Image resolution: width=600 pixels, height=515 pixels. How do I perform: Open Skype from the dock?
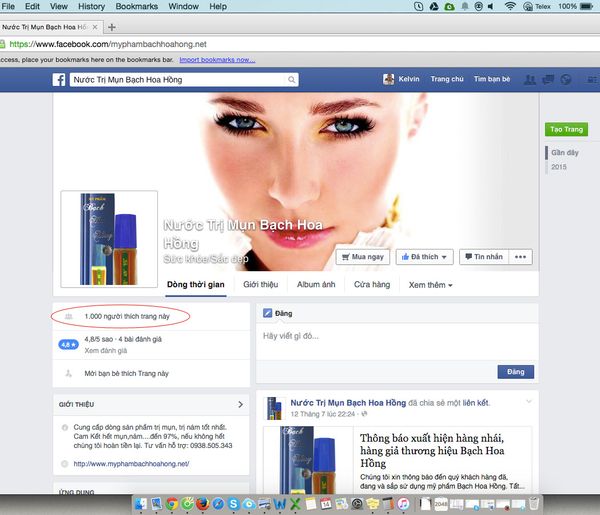tap(233, 504)
